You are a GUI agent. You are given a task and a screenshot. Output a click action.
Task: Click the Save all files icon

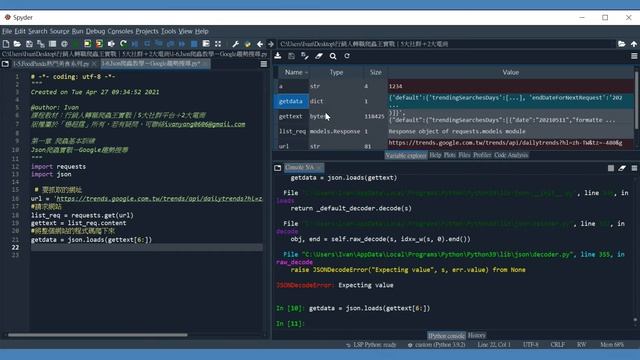[x=41, y=44]
